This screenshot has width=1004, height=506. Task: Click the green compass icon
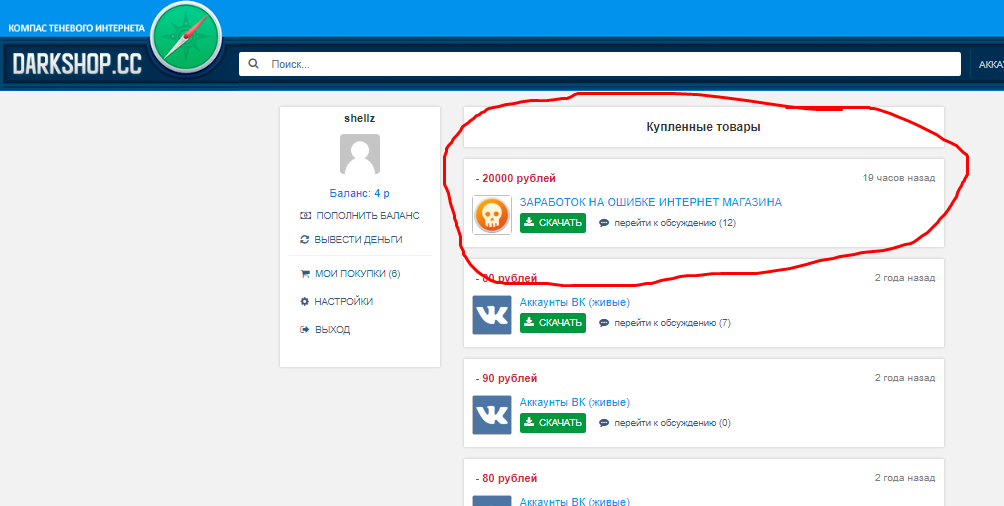[186, 38]
